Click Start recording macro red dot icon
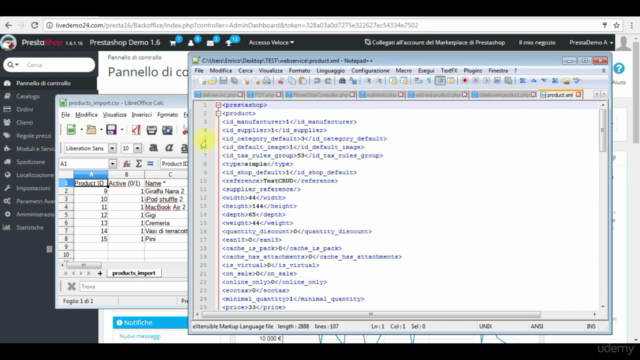This screenshot has height=360, width=640. pyautogui.click(x=465, y=81)
